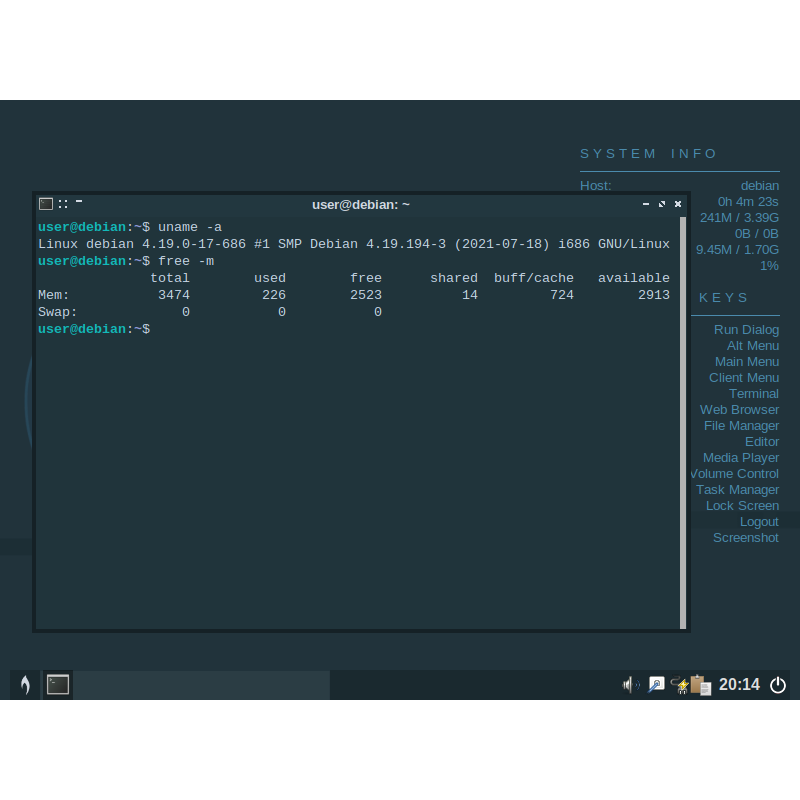Toggle maximize on the terminal window
800x800 pixels.
(661, 203)
